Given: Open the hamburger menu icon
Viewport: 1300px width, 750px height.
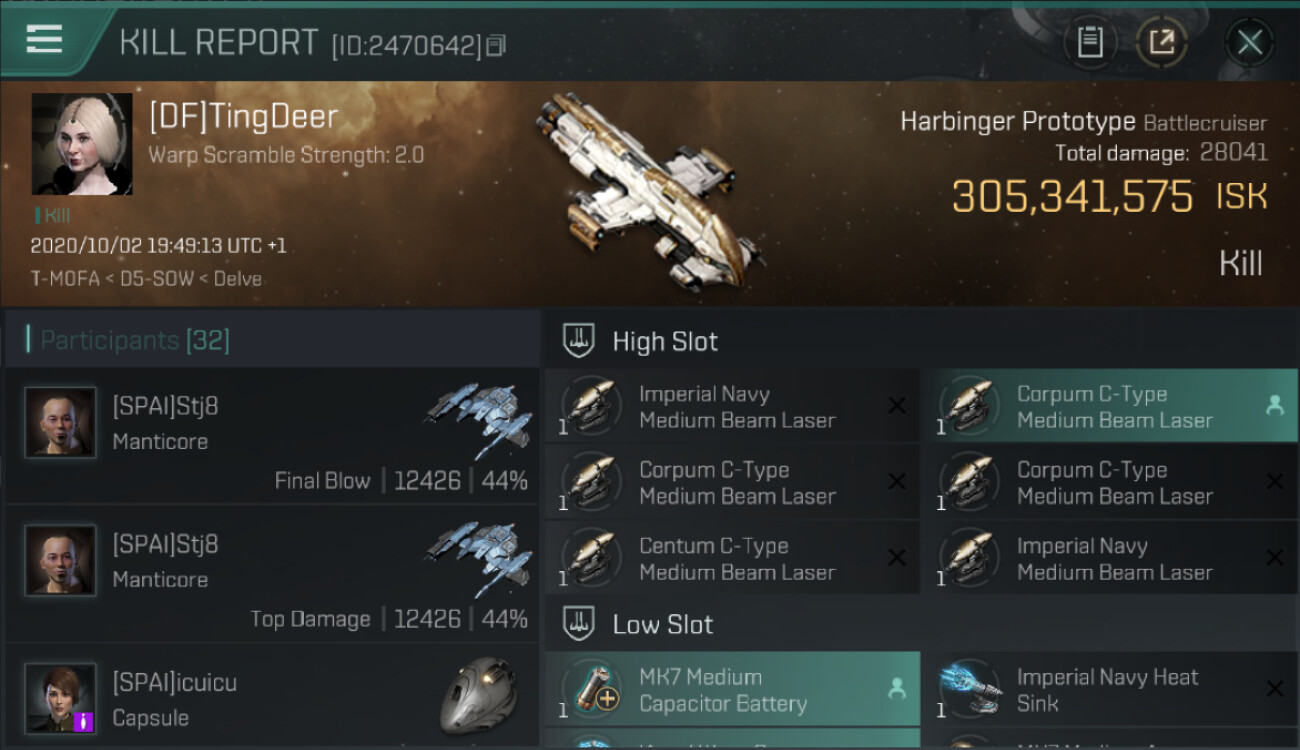Looking at the screenshot, I should (44, 39).
